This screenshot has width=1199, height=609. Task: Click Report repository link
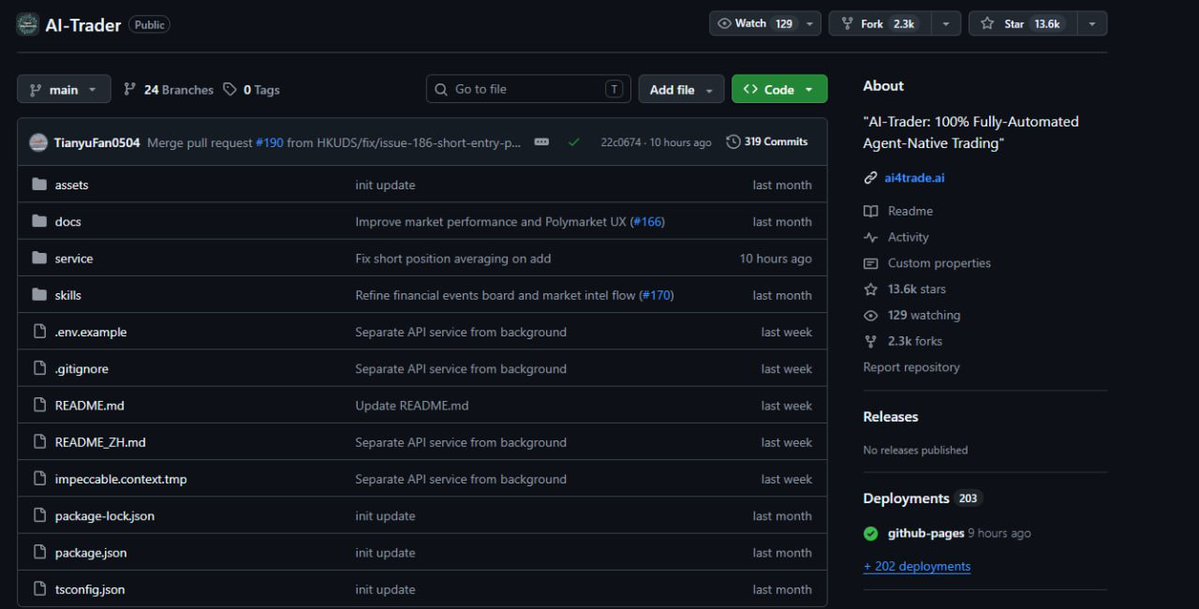click(911, 367)
